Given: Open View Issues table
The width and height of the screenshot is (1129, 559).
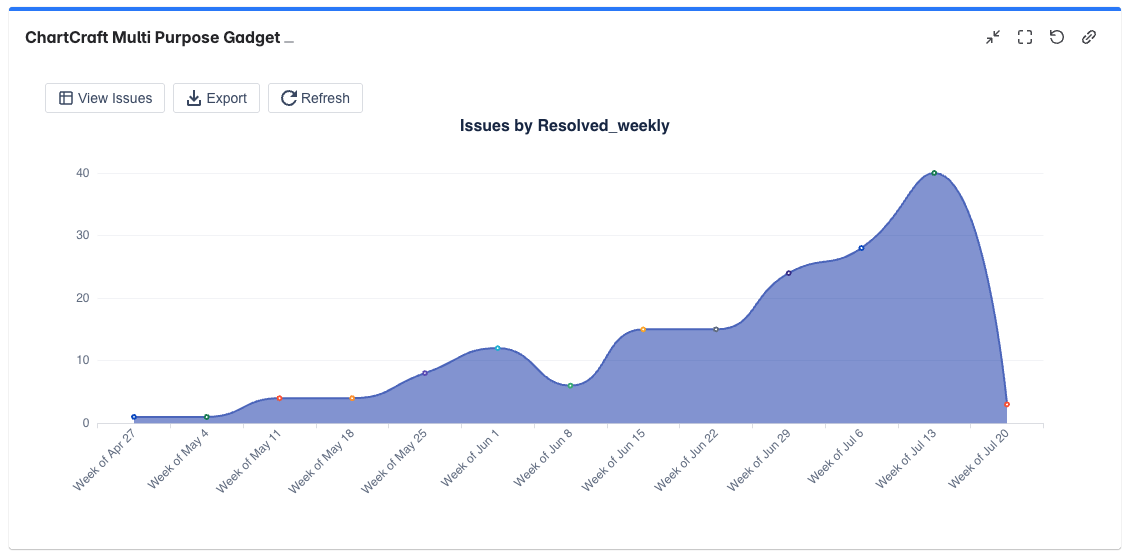Looking at the screenshot, I should click(x=105, y=98).
